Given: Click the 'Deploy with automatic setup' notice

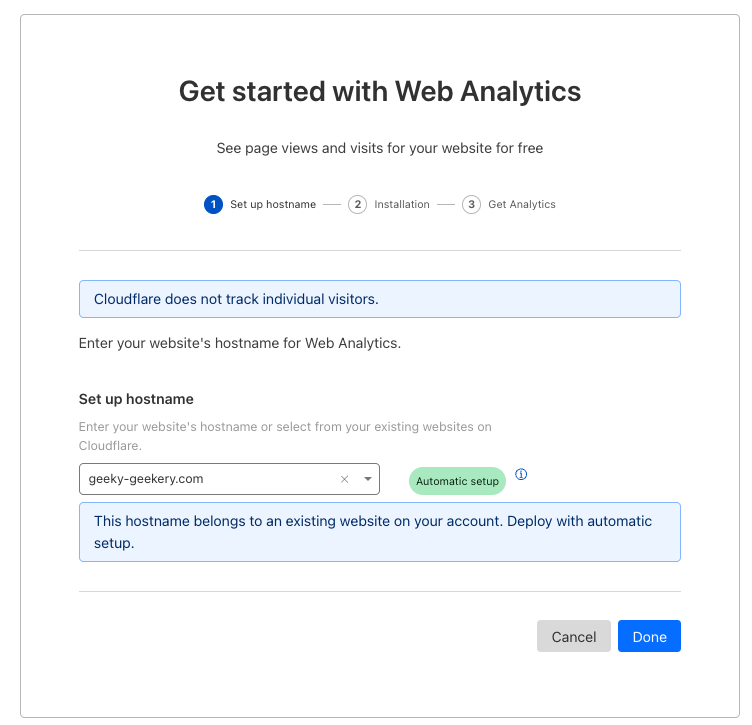Looking at the screenshot, I should [379, 532].
